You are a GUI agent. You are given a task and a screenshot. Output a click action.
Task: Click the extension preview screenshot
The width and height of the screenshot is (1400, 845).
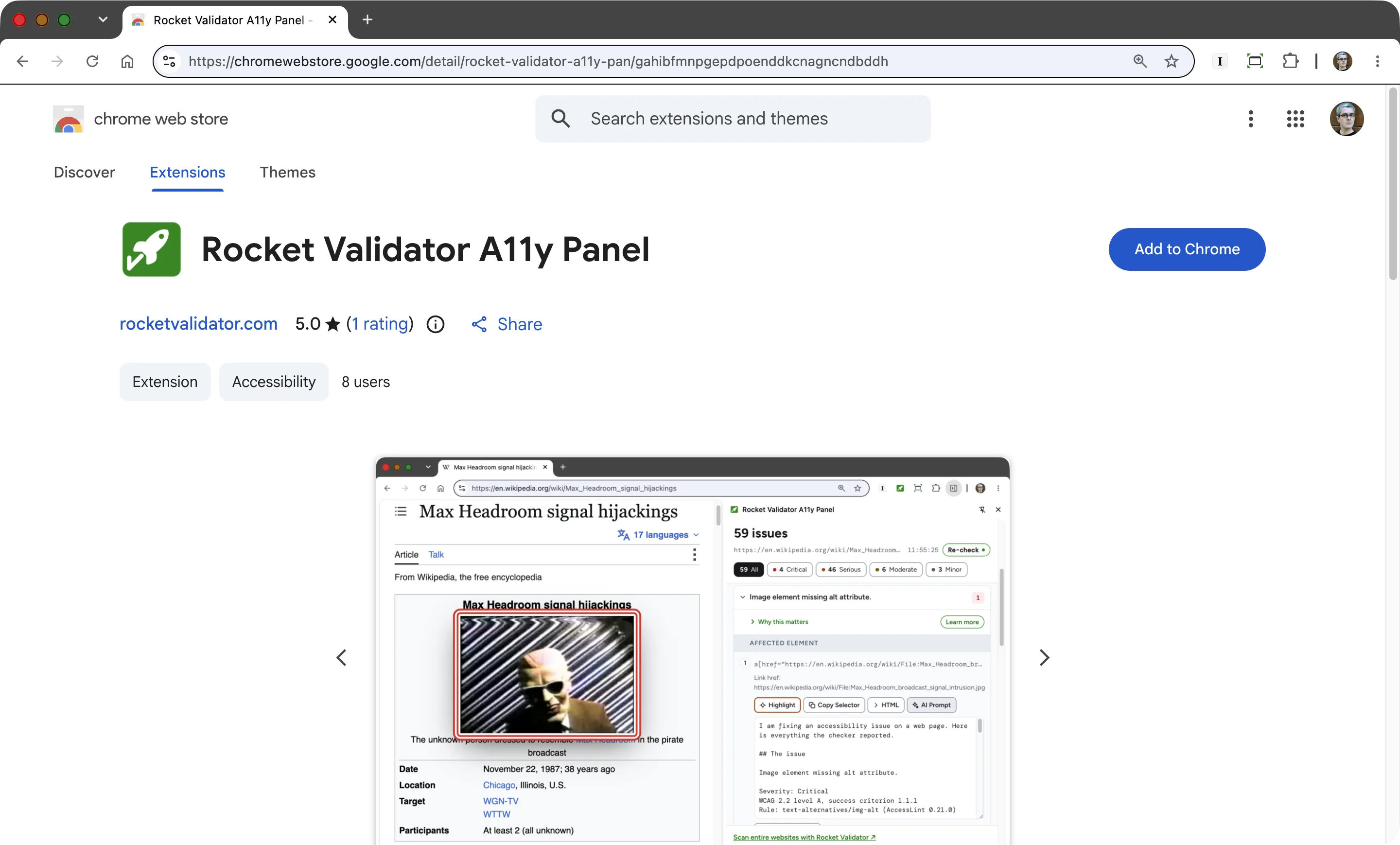click(x=692, y=651)
